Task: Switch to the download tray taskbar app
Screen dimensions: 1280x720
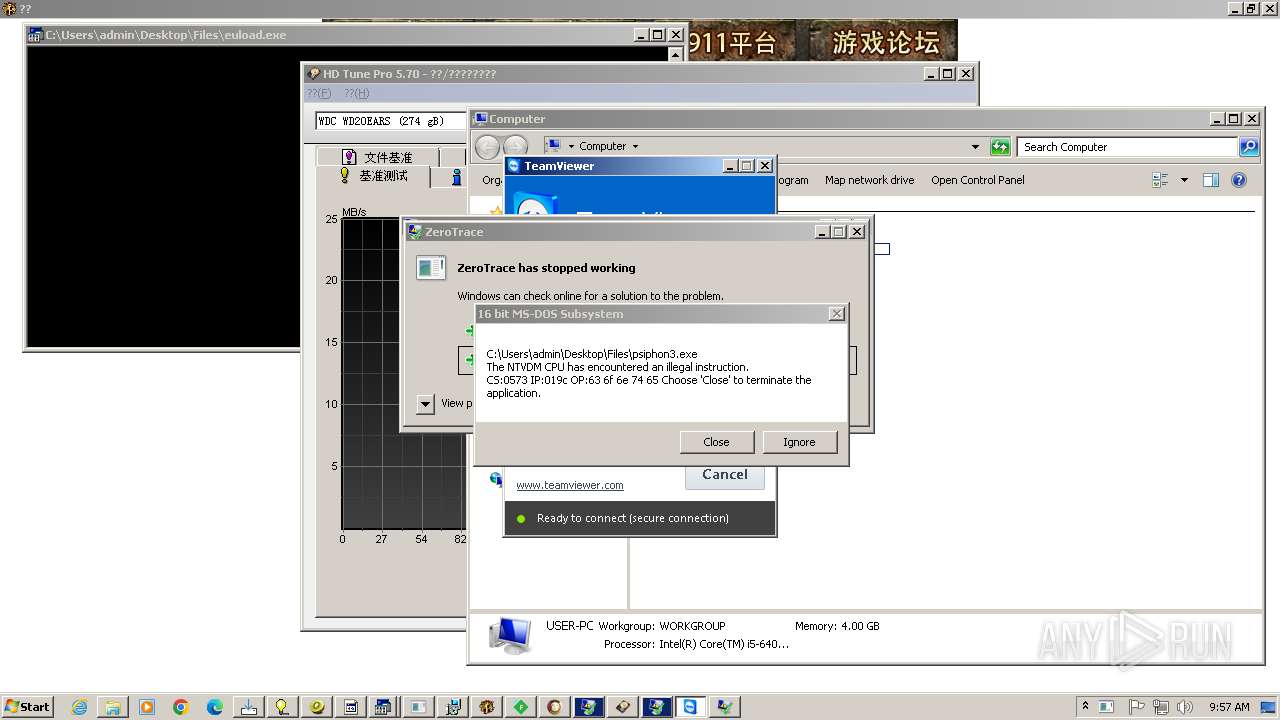Action: pyautogui.click(x=249, y=707)
